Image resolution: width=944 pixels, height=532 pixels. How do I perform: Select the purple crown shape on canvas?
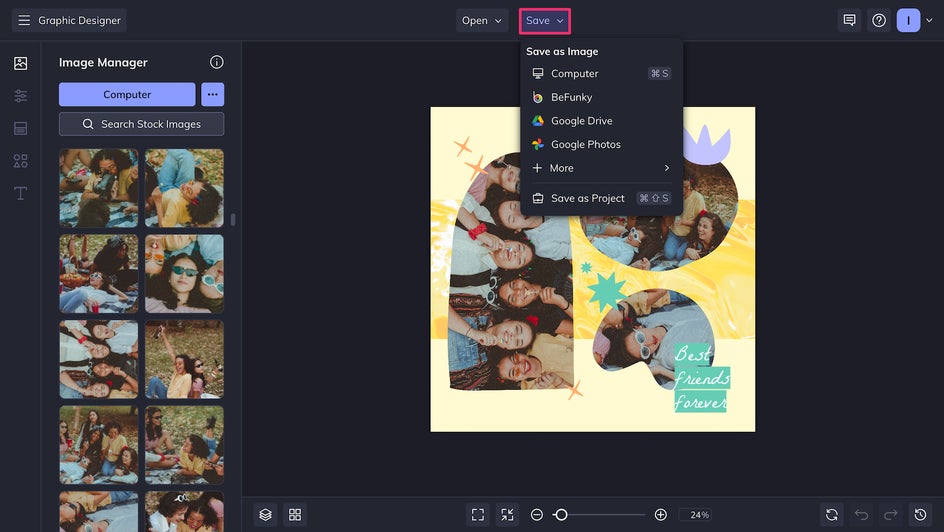[x=706, y=144]
